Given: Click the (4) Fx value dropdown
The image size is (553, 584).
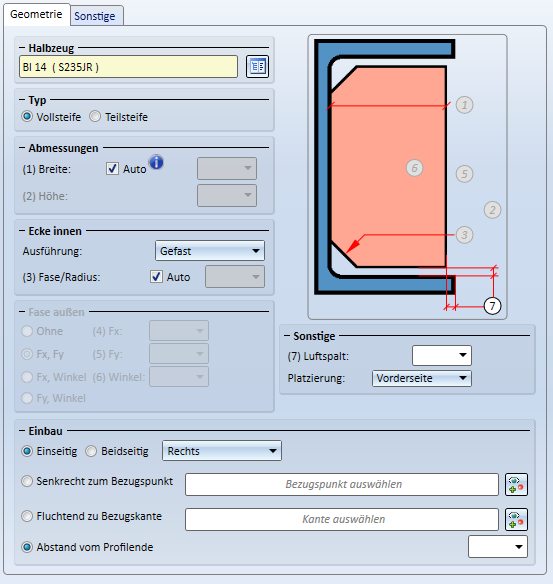Looking at the screenshot, I should point(179,331).
